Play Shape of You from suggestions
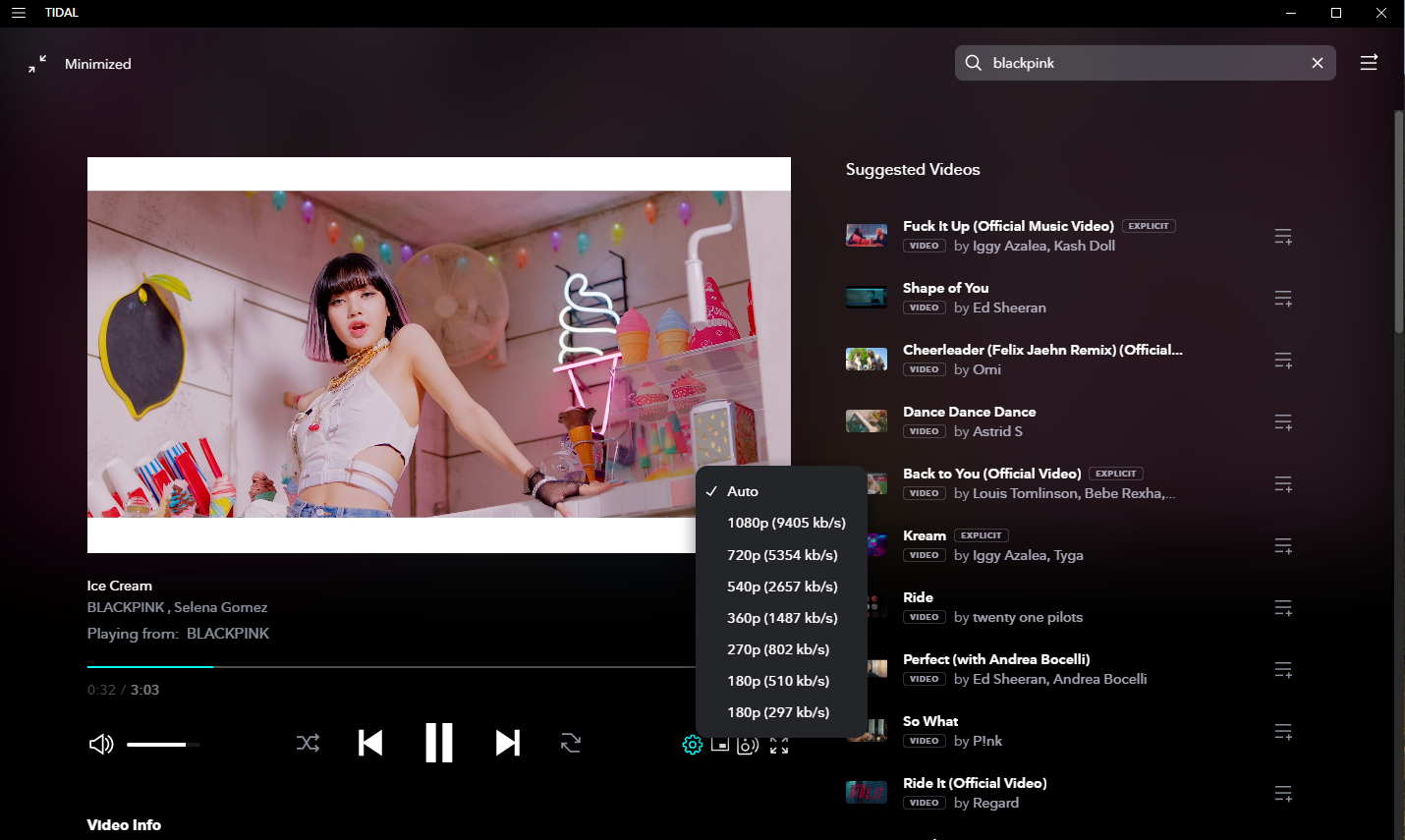 pyautogui.click(x=946, y=288)
